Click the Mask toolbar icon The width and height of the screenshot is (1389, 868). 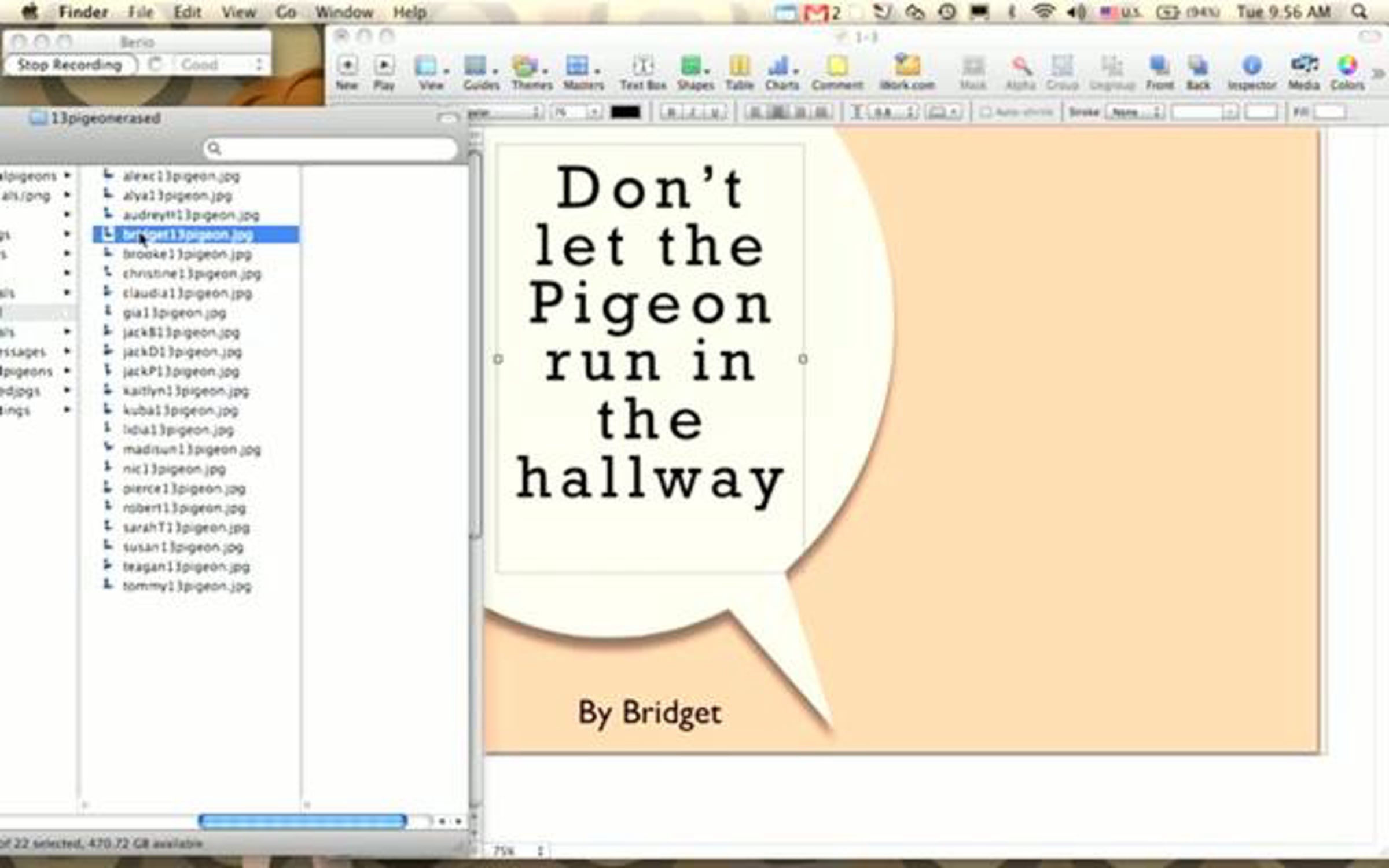[973, 65]
